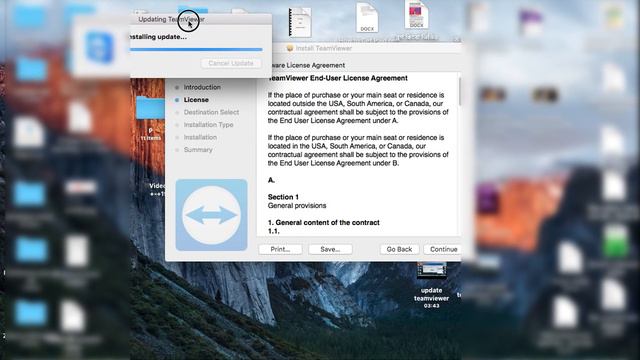Select the spiral-bound document icon on desktop
Viewport: 640px width, 360px height.
click(300, 22)
